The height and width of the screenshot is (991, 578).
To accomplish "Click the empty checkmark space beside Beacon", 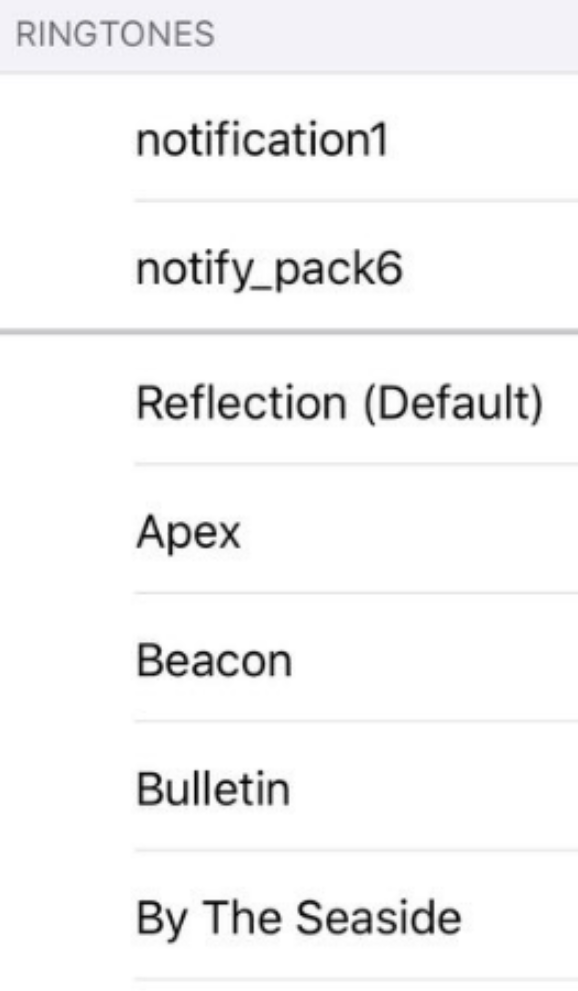I will [67, 659].
